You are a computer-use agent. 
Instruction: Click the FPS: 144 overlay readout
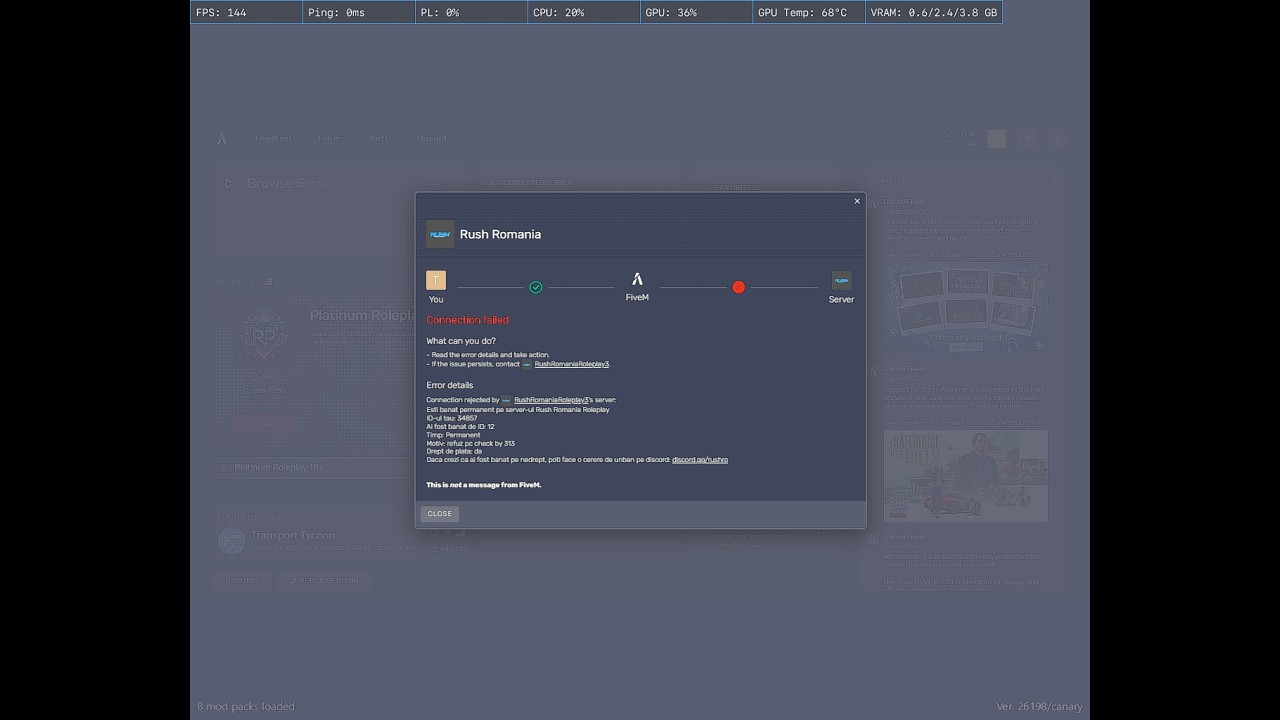pos(246,12)
